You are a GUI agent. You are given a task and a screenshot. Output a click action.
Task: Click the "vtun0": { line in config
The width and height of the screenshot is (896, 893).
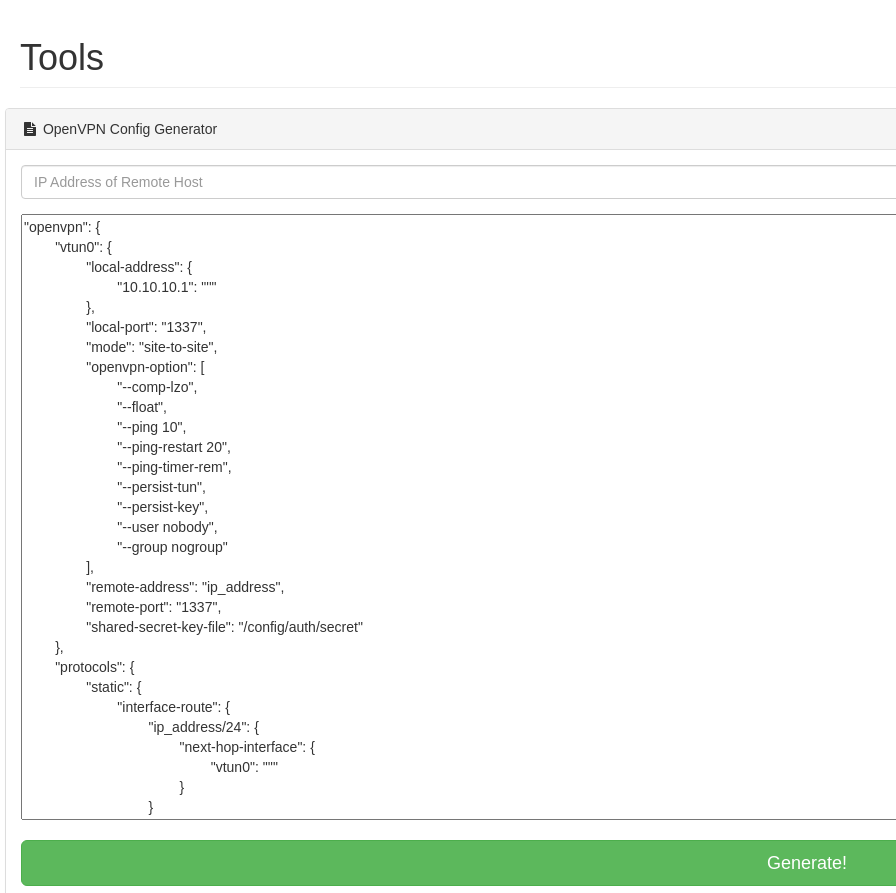[83, 247]
